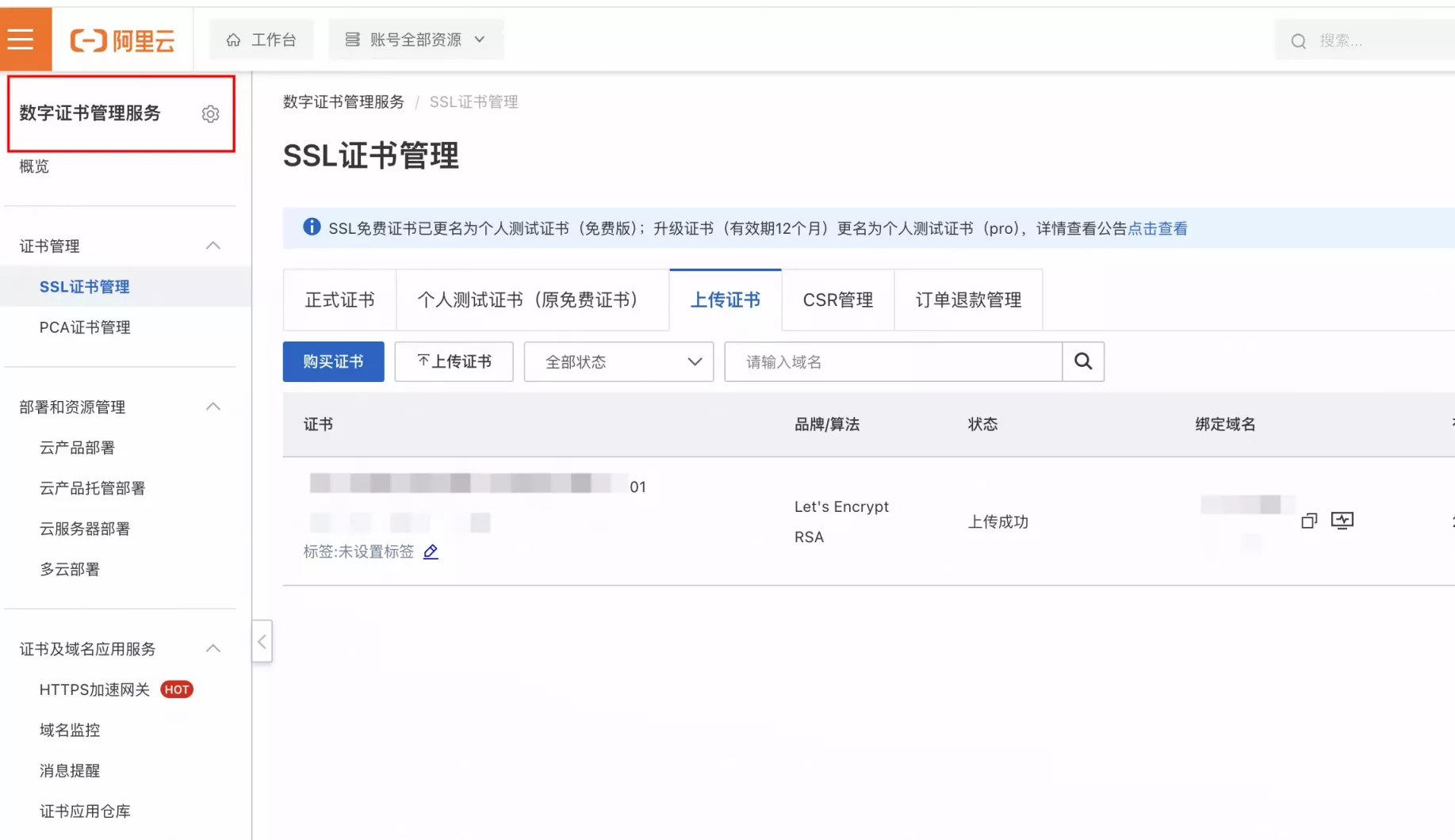Click the 绑定域名 column header
This screenshot has height=840, width=1455.
coord(1225,424)
